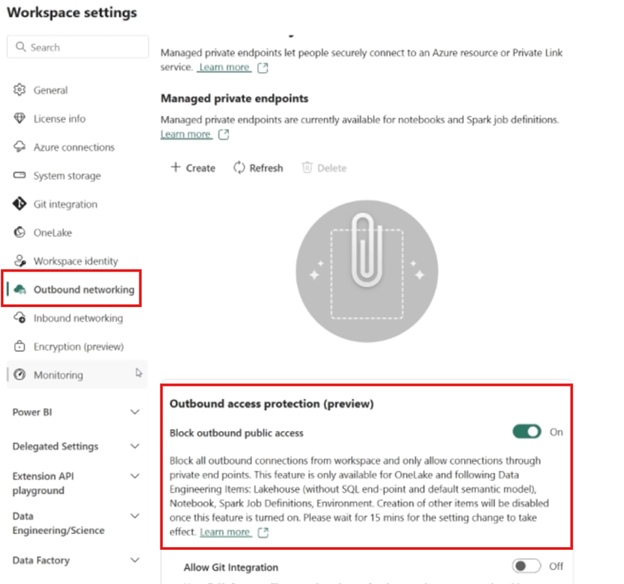The image size is (624, 584).
Task: Click the System storage icon
Action: pos(19,176)
